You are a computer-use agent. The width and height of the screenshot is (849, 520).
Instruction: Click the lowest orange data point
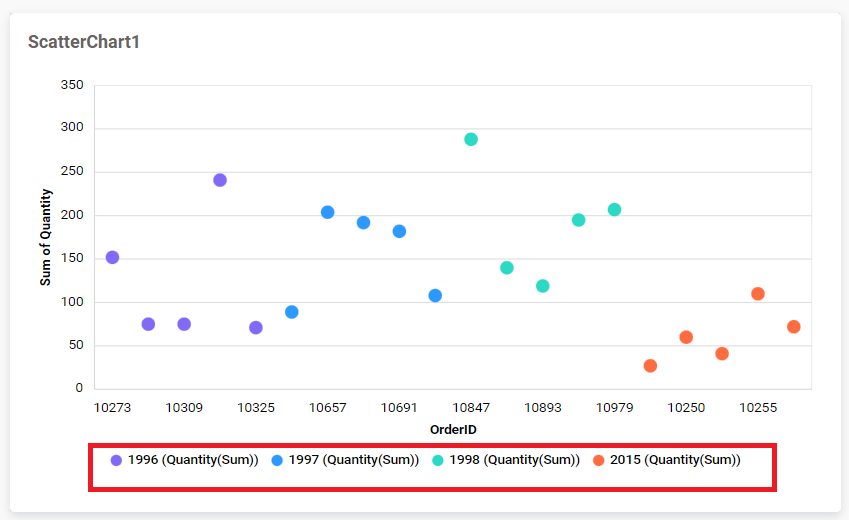click(x=650, y=366)
